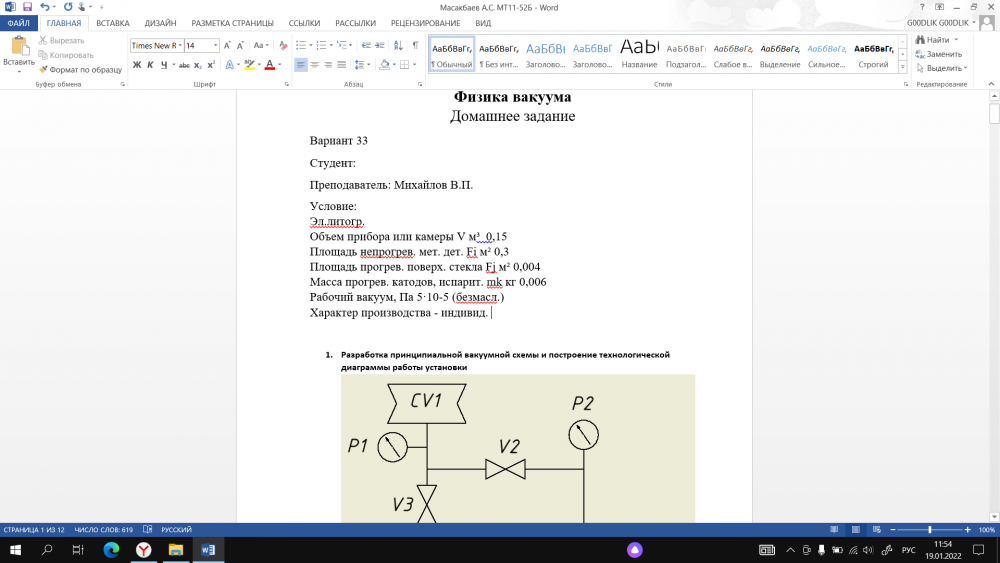Screen dimensions: 1000x563
Task: Click the Increase font size icon
Action: coord(226,45)
